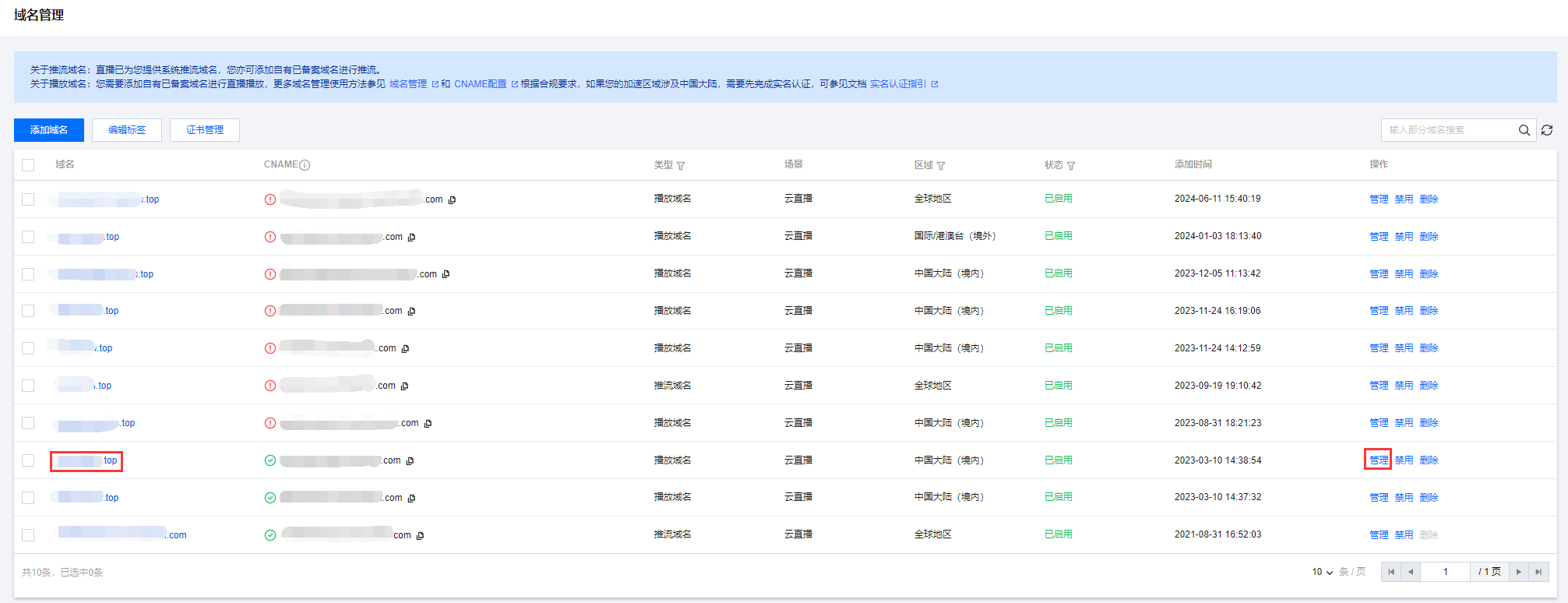
Task: Click 管理 for the 2023-12-05 11:13:42 row
Action: tap(1379, 274)
